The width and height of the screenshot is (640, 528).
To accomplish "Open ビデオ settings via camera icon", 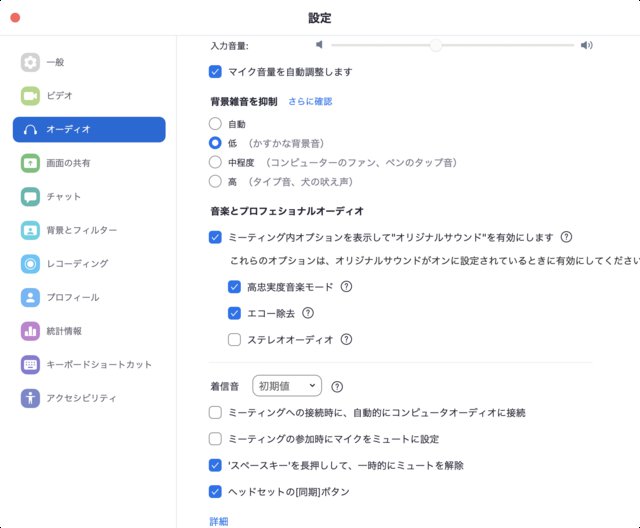I will point(30,96).
